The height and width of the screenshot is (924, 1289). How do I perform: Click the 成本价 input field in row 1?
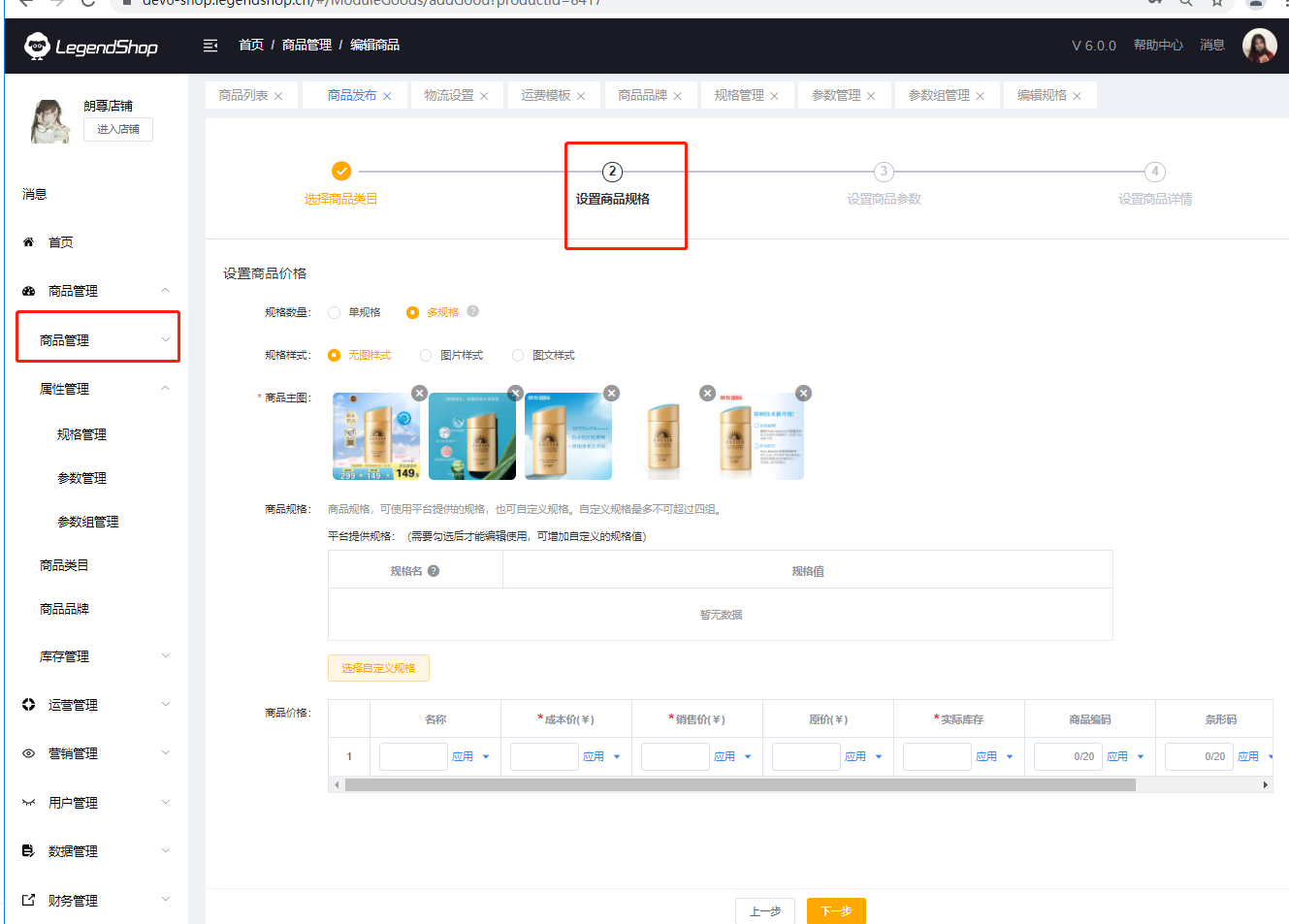[544, 756]
